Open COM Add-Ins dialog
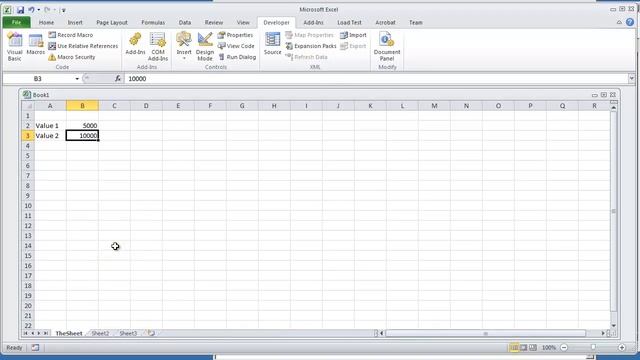This screenshot has height=360, width=640. 158,47
